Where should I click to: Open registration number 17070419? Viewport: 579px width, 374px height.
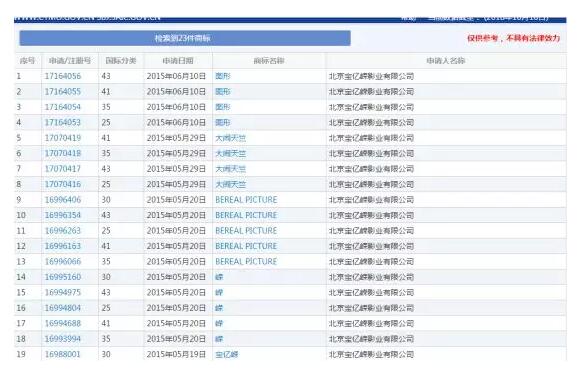[x=62, y=138]
